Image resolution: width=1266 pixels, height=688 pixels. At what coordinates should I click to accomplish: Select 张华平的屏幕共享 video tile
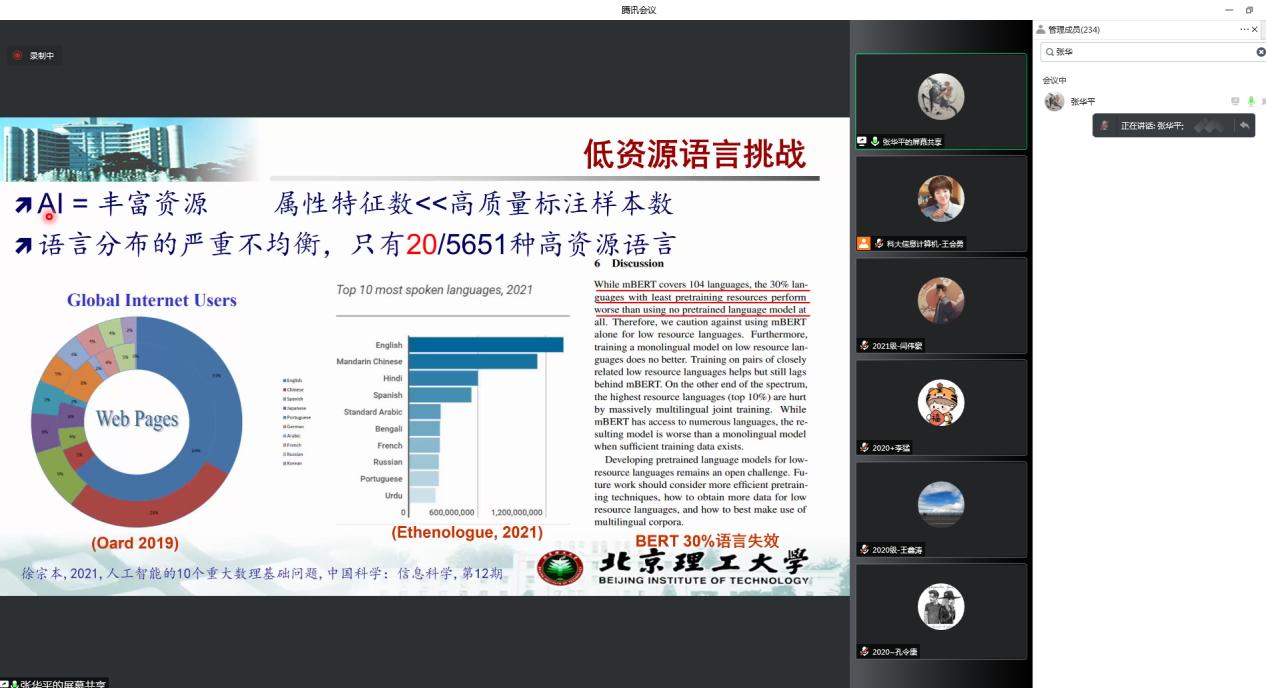tap(941, 102)
